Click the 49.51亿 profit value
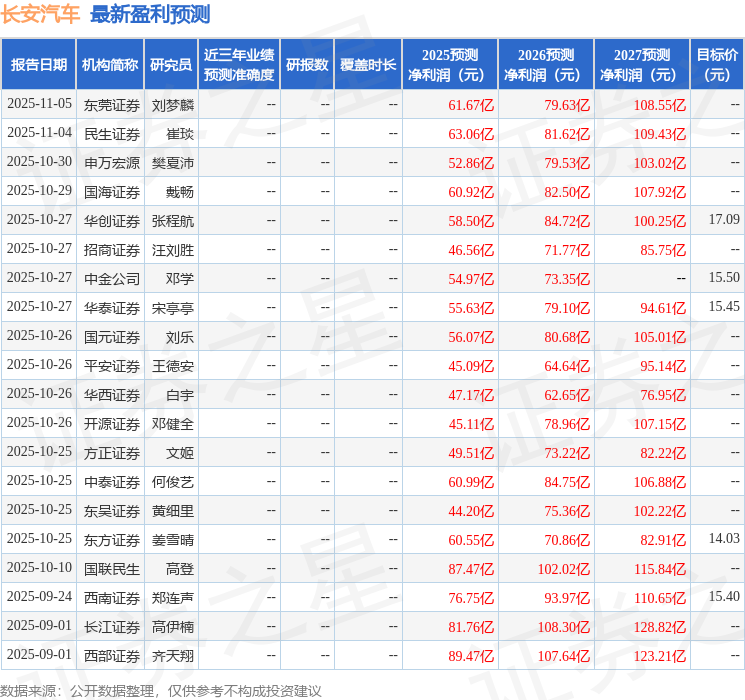 coord(471,453)
